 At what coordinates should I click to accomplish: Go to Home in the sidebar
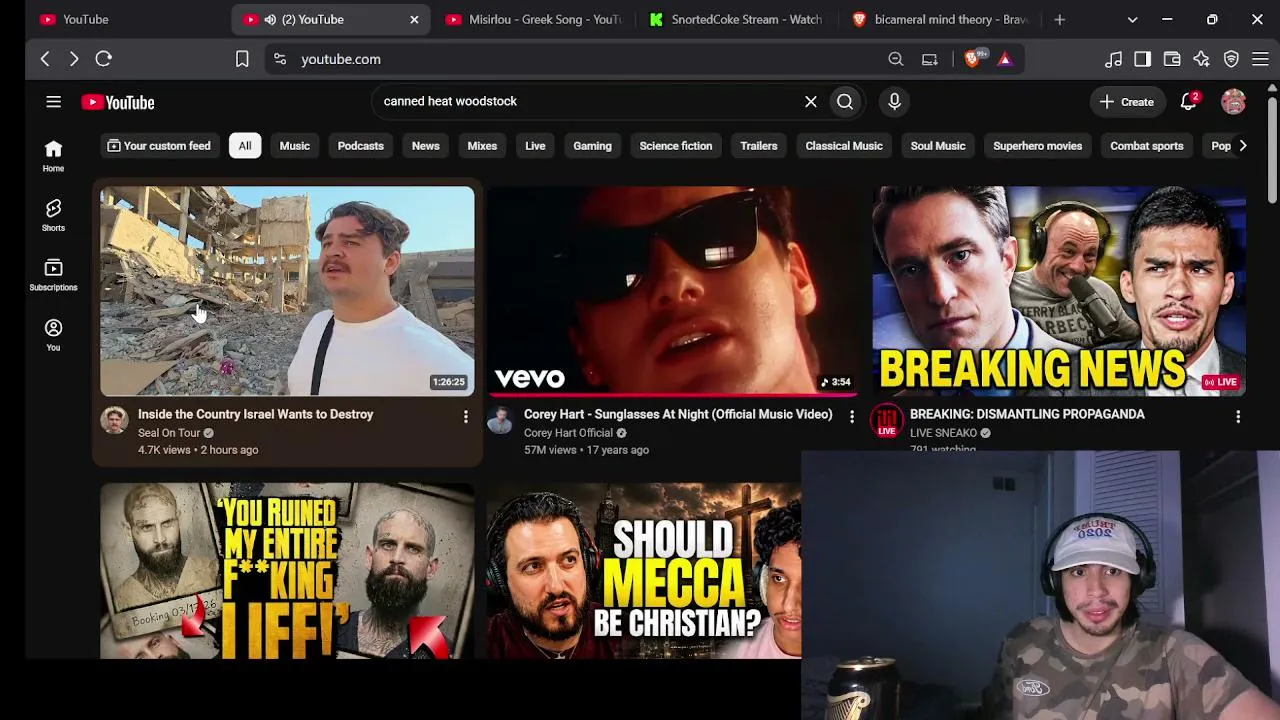click(53, 155)
